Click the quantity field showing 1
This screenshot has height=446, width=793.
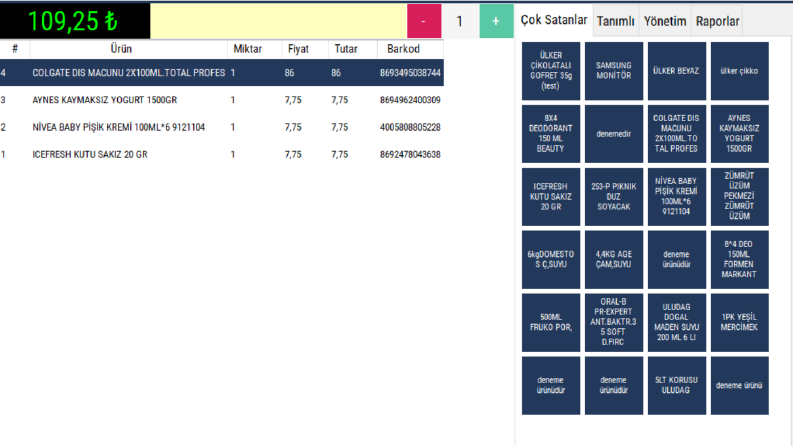[x=460, y=21]
